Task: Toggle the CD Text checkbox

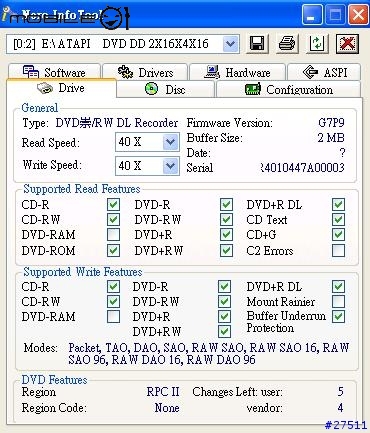Action: tap(338, 219)
